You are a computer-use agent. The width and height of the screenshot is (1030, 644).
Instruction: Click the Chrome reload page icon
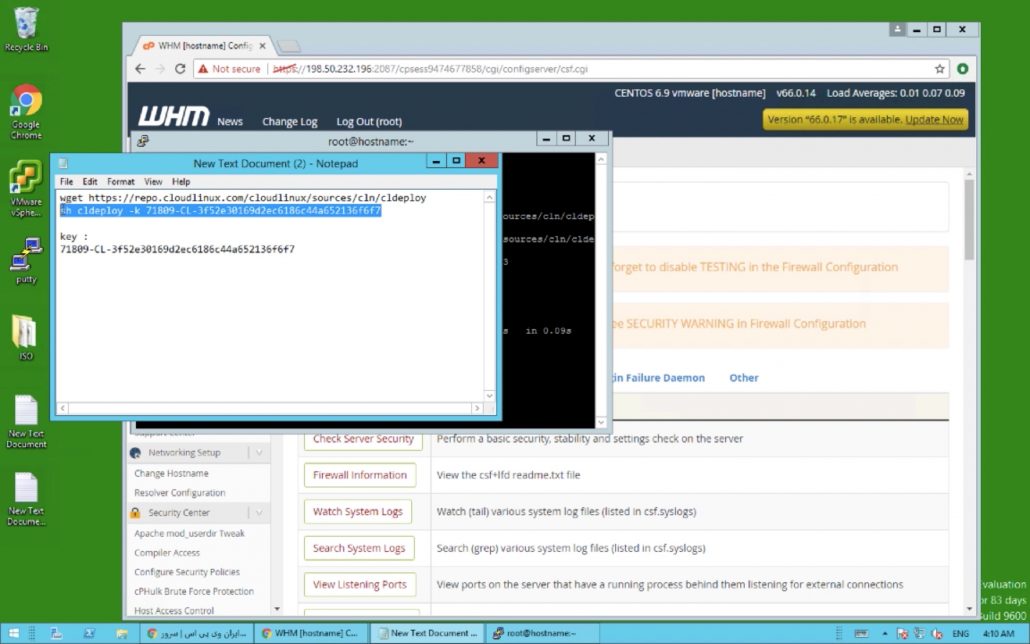point(180,69)
